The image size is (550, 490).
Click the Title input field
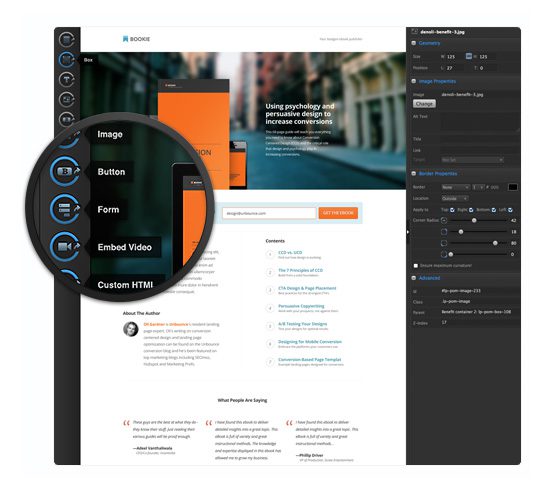(x=480, y=139)
